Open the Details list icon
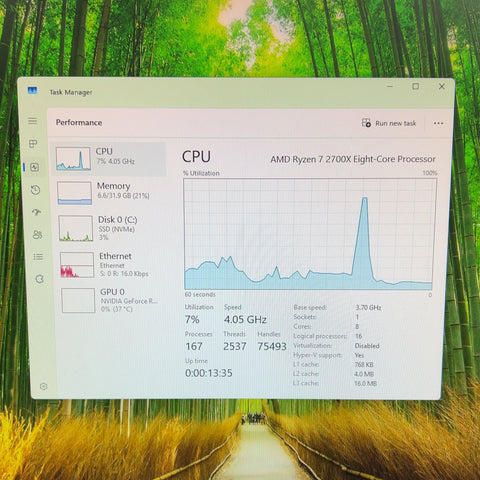 point(38,257)
